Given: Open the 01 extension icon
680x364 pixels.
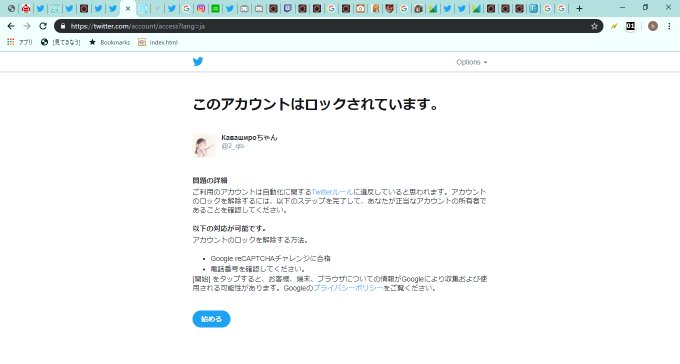Looking at the screenshot, I should point(631,26).
